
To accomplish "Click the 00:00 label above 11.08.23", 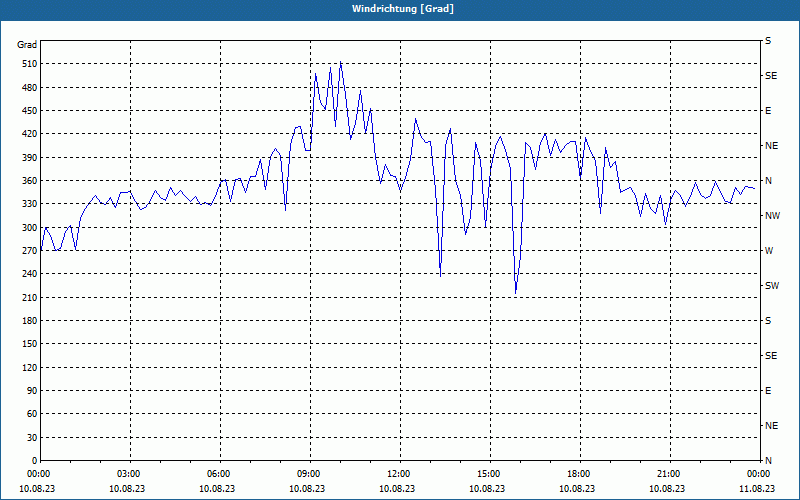I will 758,474.
